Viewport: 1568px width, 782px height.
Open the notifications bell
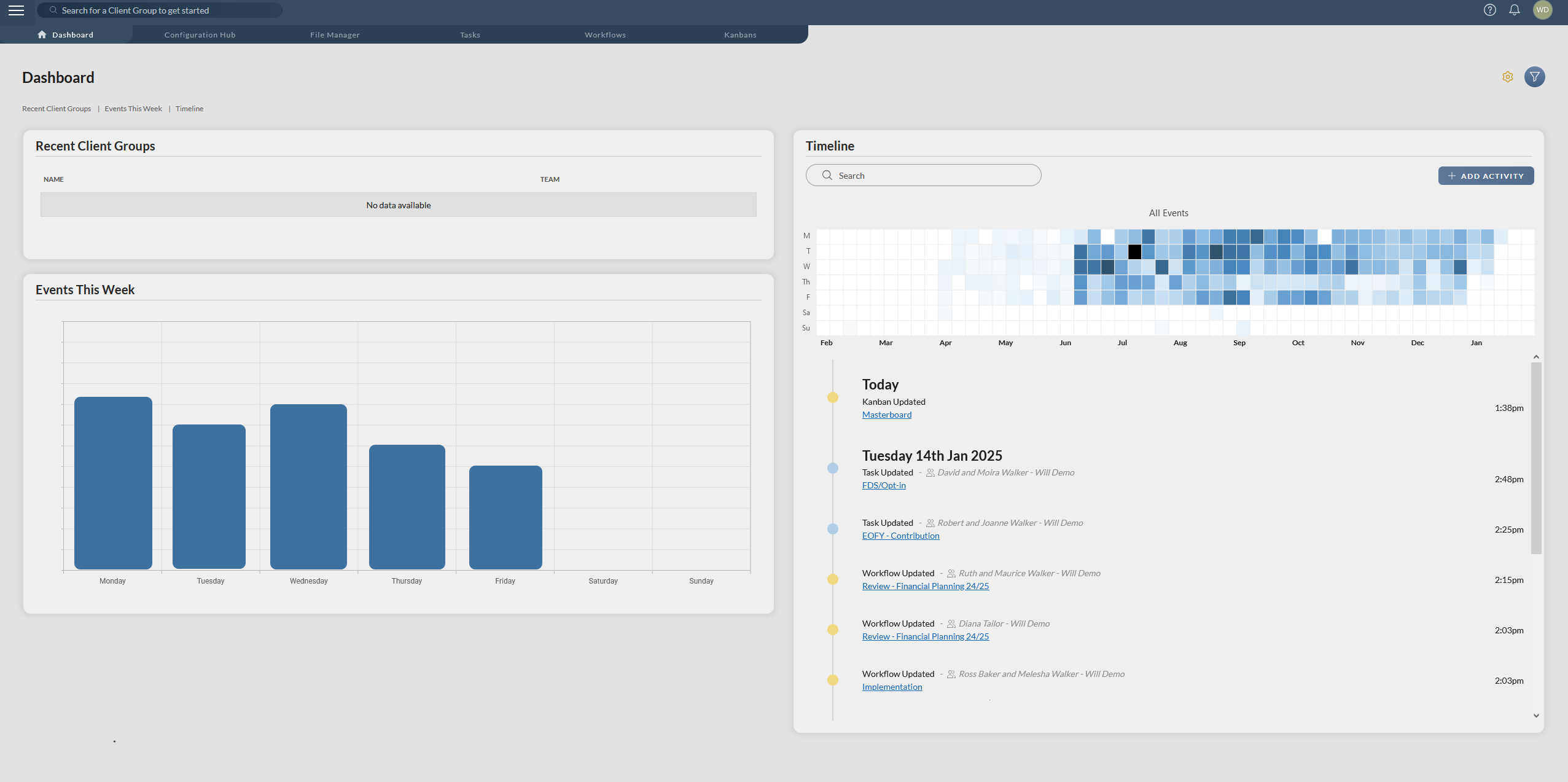tap(1513, 10)
